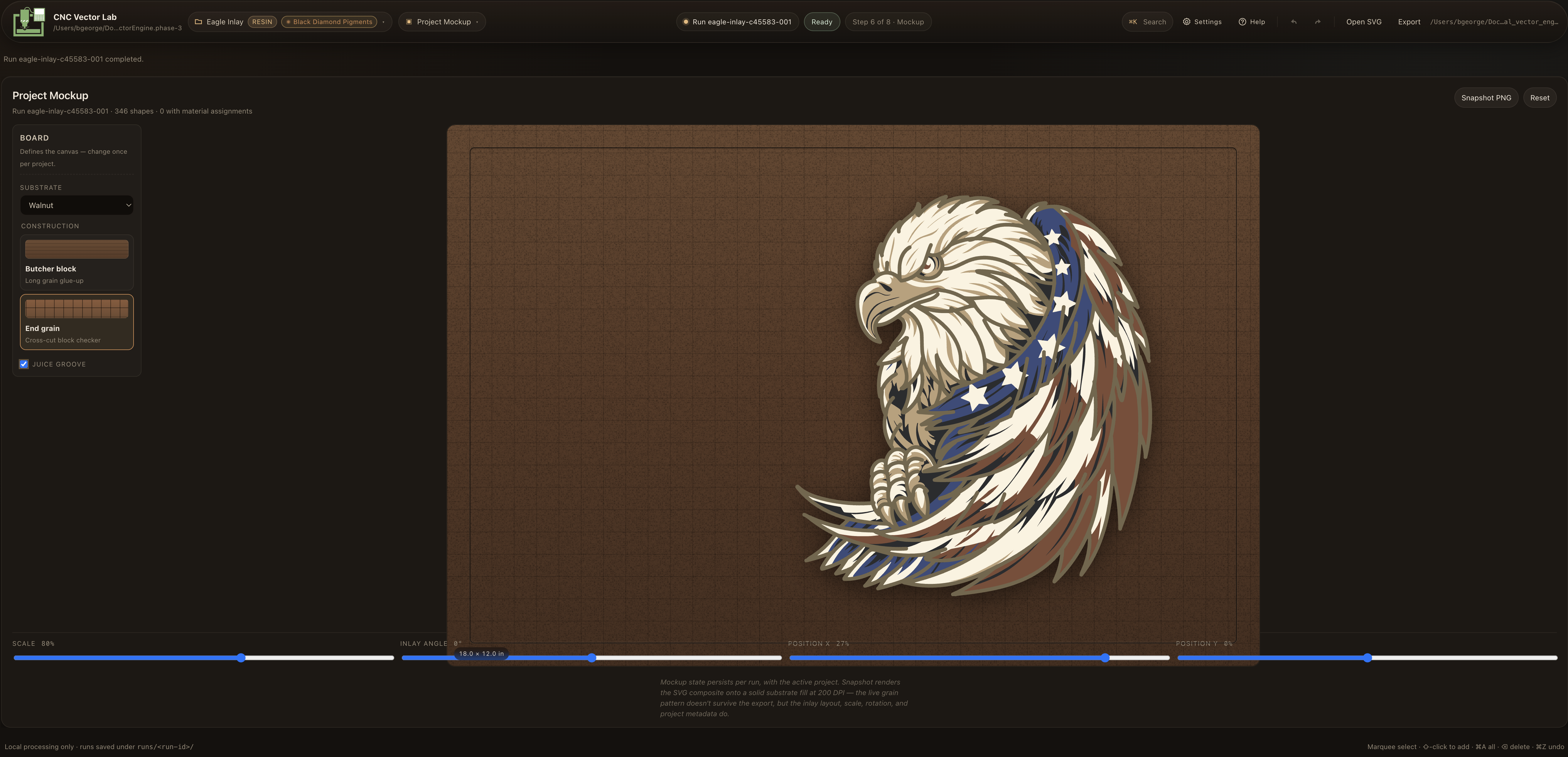Click the Step 6 of 8 Mockup indicator
Viewport: 1568px width, 757px height.
[888, 22]
